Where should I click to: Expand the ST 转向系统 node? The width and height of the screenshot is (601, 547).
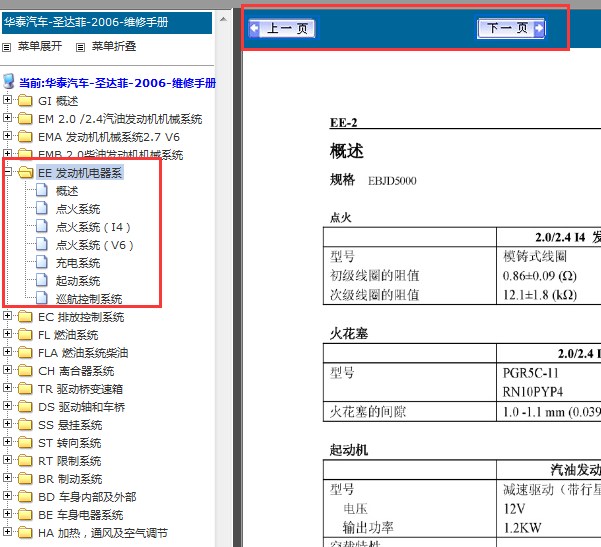click(x=7, y=442)
